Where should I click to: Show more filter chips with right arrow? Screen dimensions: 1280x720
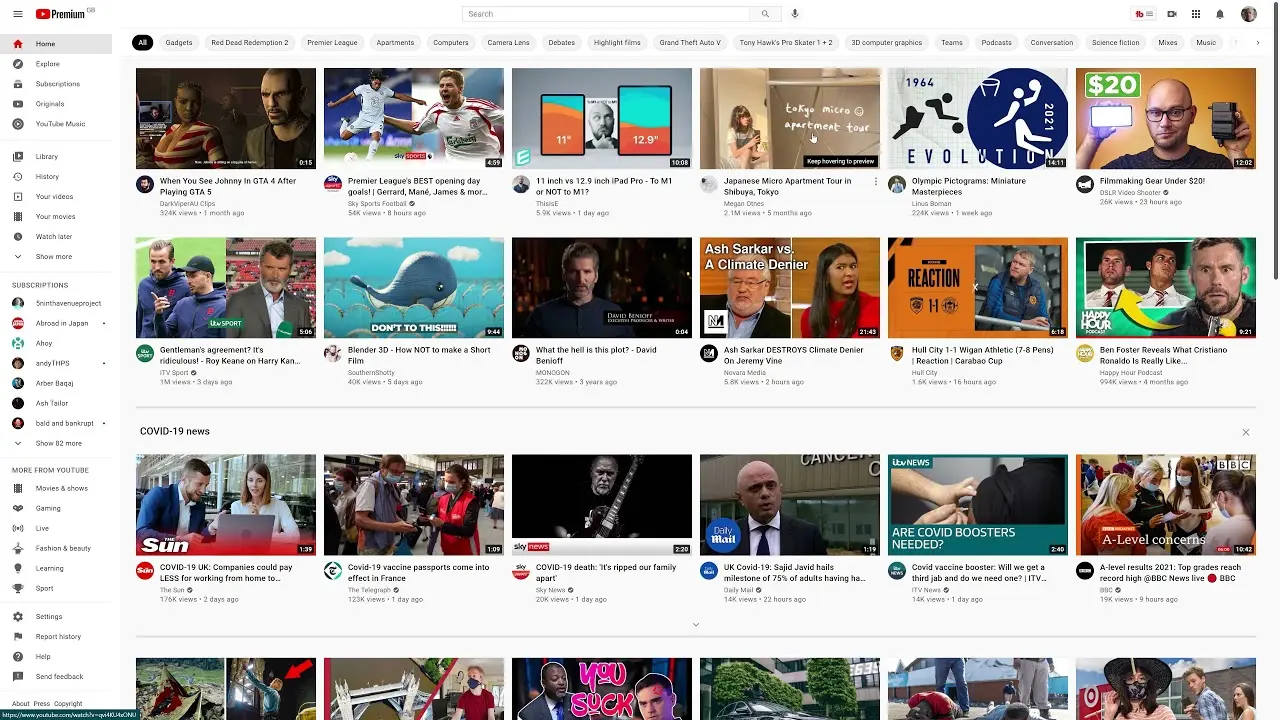[1258, 43]
